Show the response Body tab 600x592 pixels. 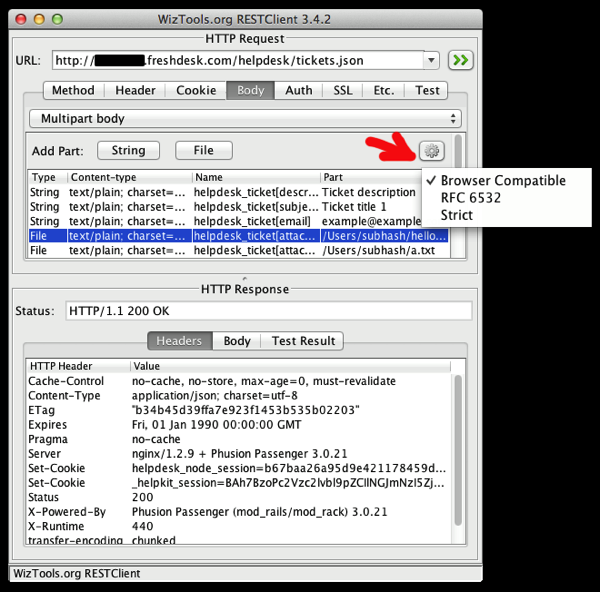tap(237, 341)
